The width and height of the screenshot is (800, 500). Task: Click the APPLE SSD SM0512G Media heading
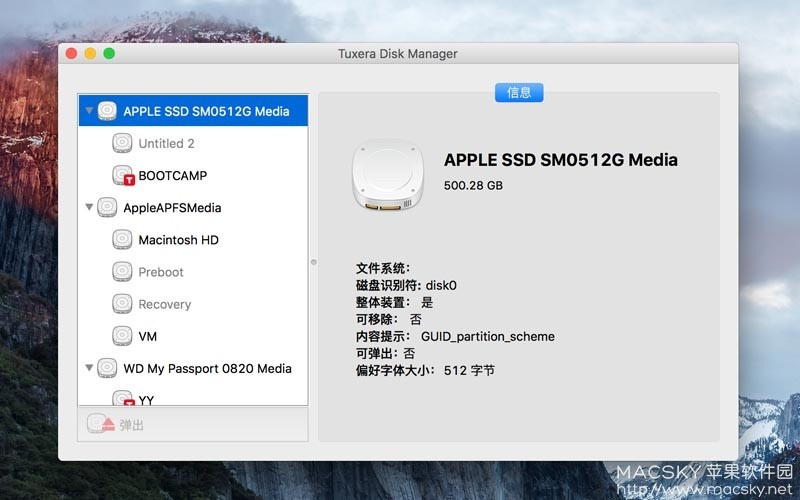pyautogui.click(x=561, y=160)
